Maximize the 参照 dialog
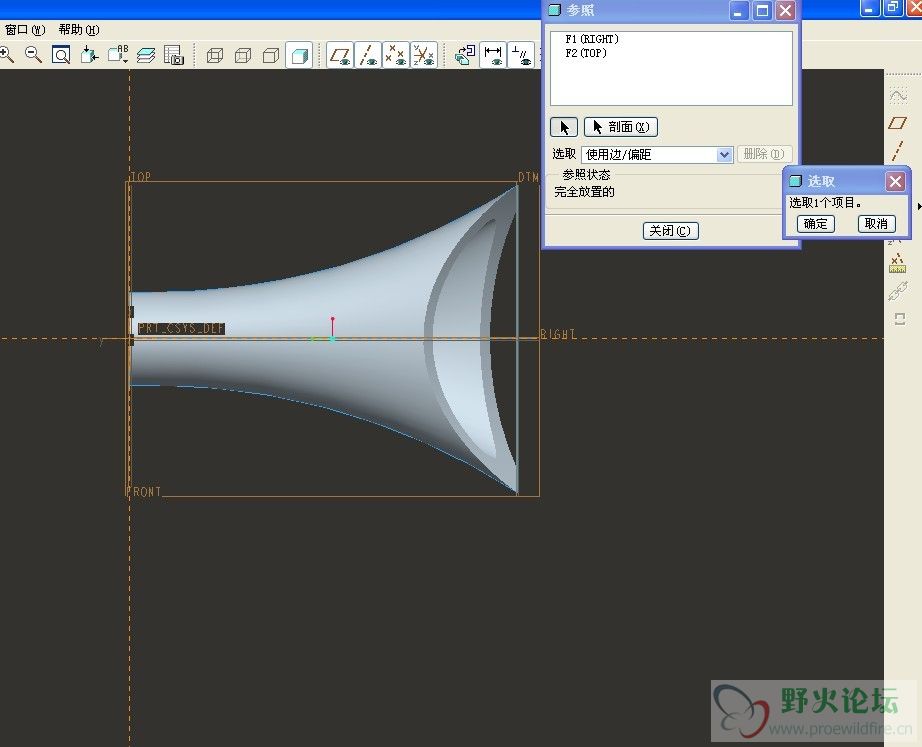 (x=763, y=11)
